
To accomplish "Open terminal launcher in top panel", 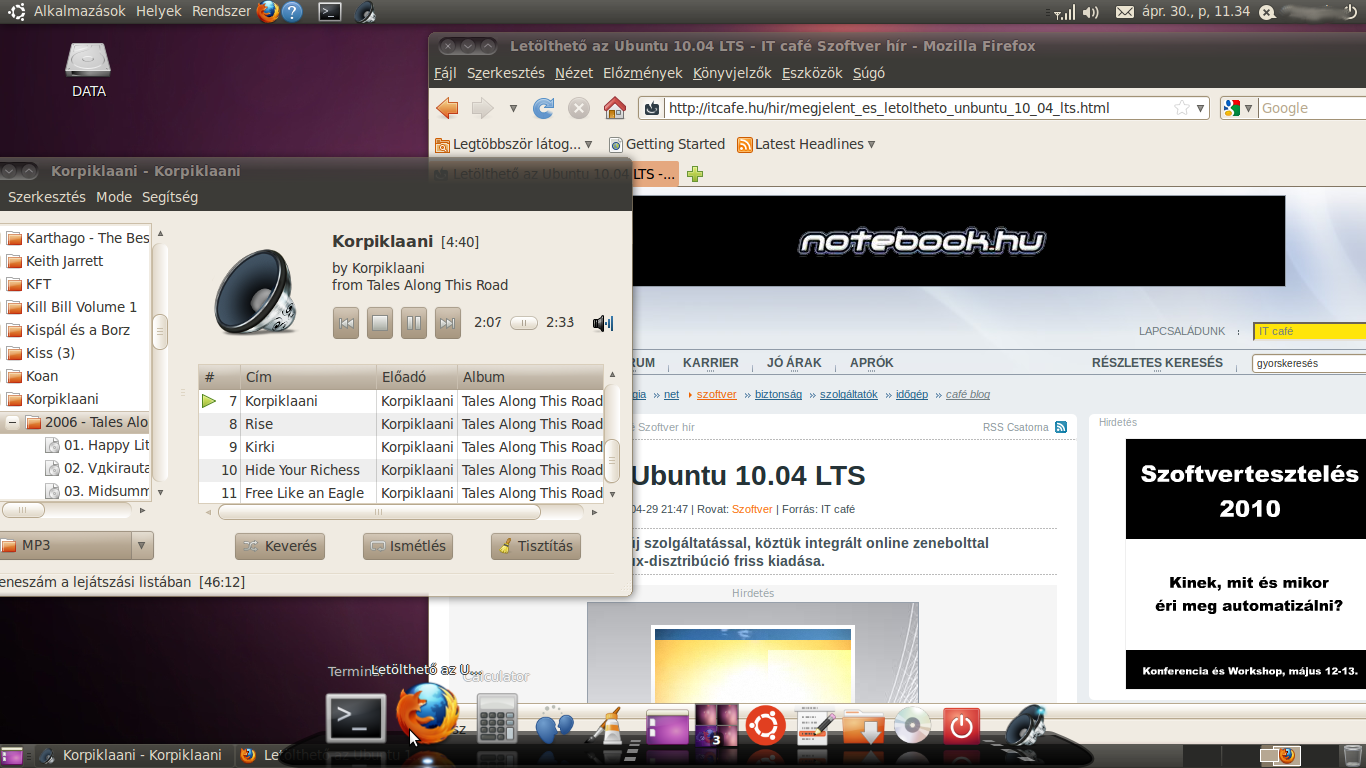I will click(x=329, y=12).
